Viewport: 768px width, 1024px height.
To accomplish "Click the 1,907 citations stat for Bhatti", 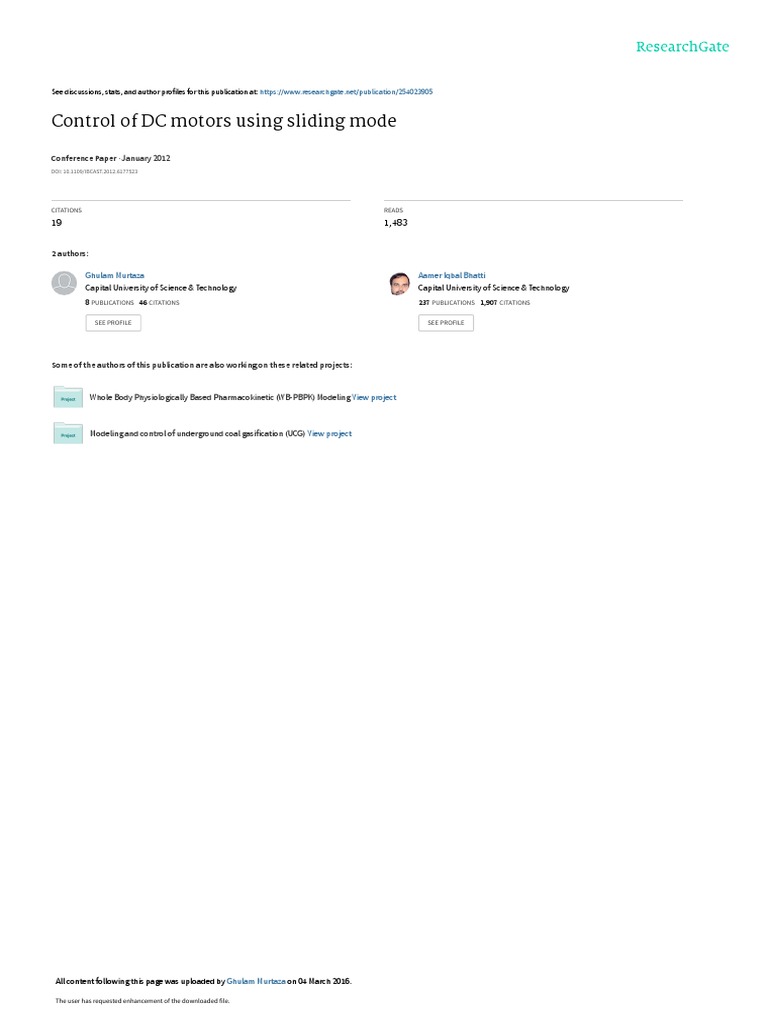I will pos(505,303).
